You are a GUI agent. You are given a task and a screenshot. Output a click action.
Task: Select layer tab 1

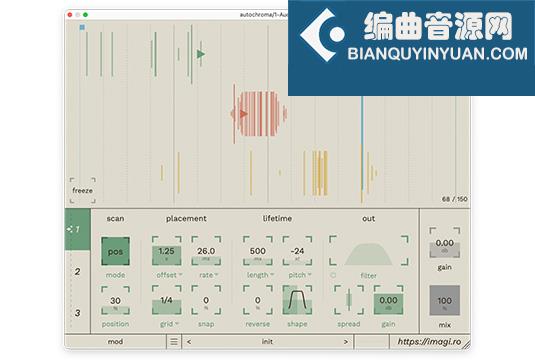tap(77, 229)
